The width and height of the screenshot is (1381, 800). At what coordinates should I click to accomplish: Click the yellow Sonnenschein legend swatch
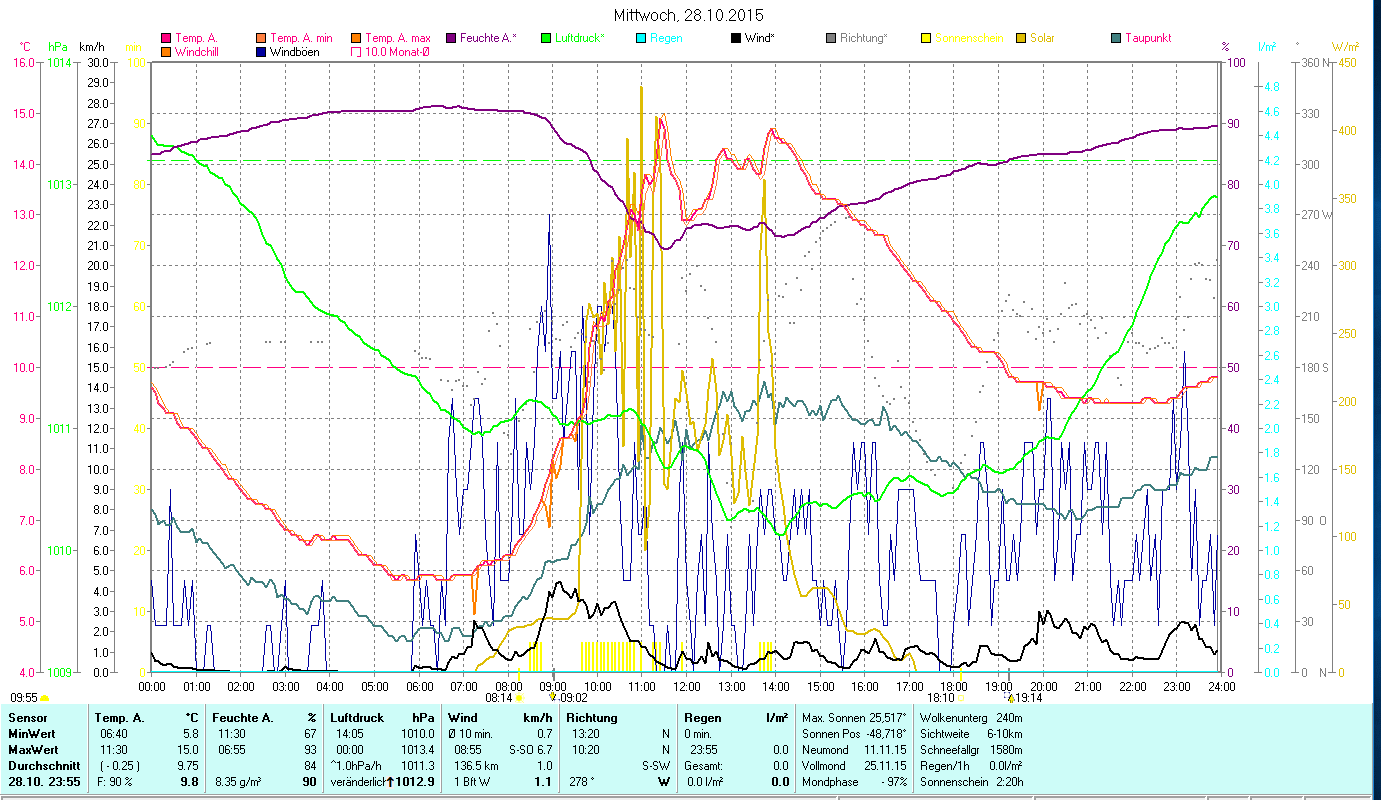926,39
